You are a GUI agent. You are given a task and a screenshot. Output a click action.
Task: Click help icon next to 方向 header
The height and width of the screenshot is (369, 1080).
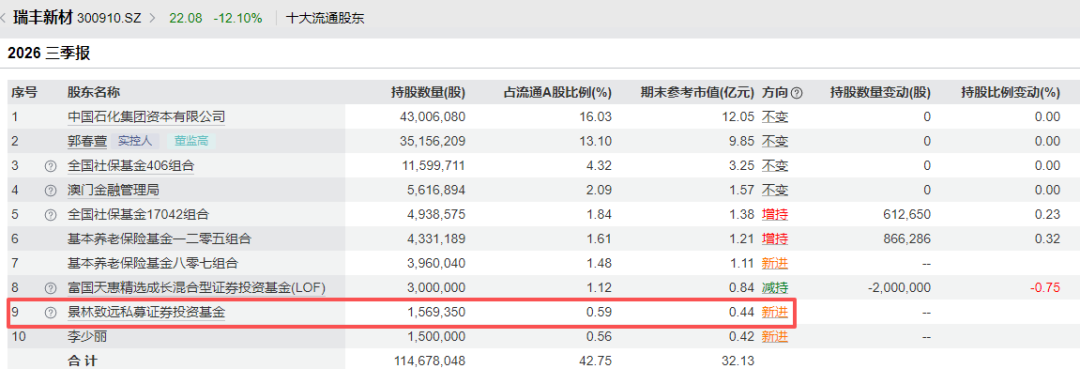coord(796,93)
